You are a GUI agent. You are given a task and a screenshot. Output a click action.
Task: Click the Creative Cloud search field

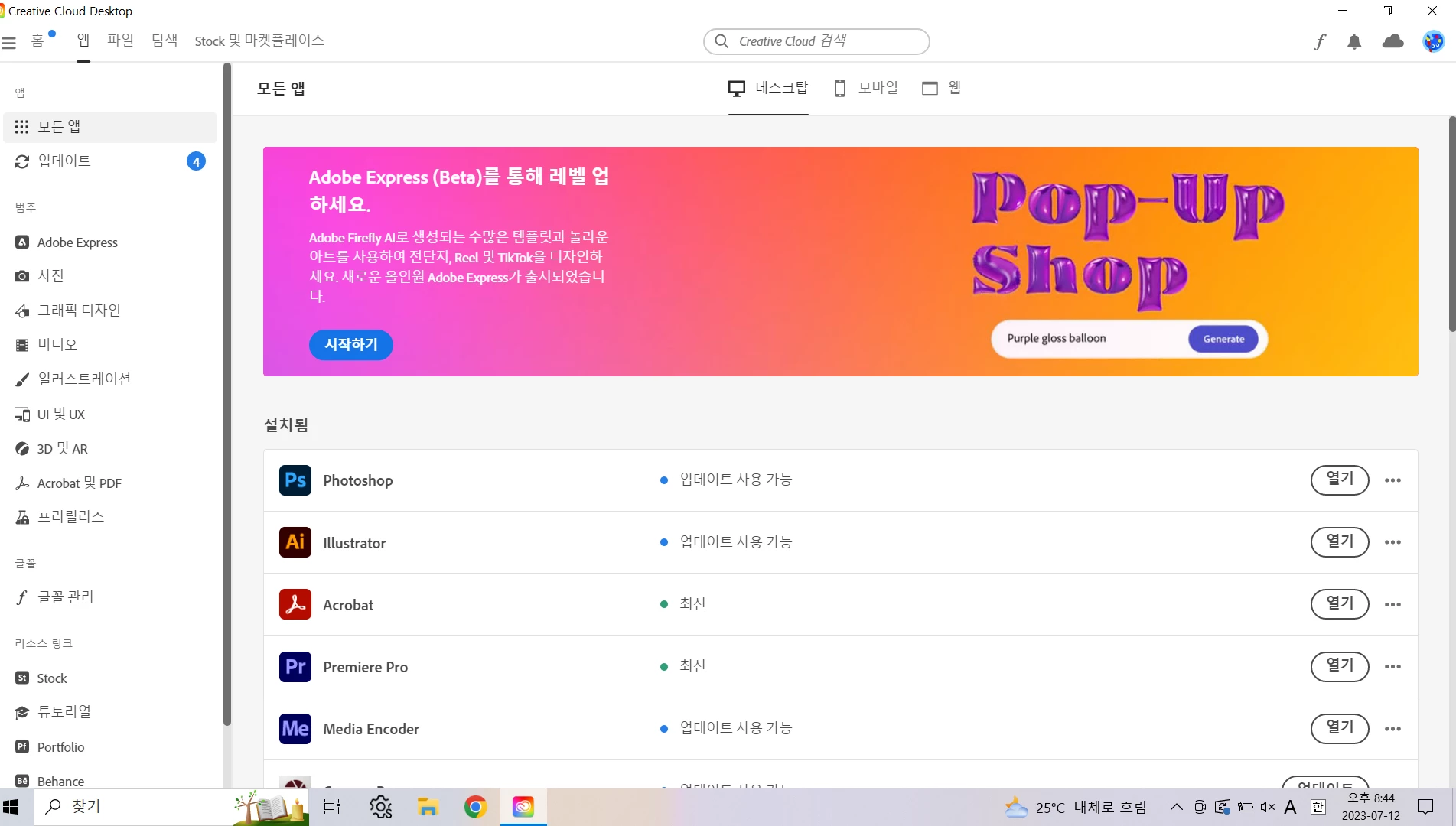tap(816, 41)
